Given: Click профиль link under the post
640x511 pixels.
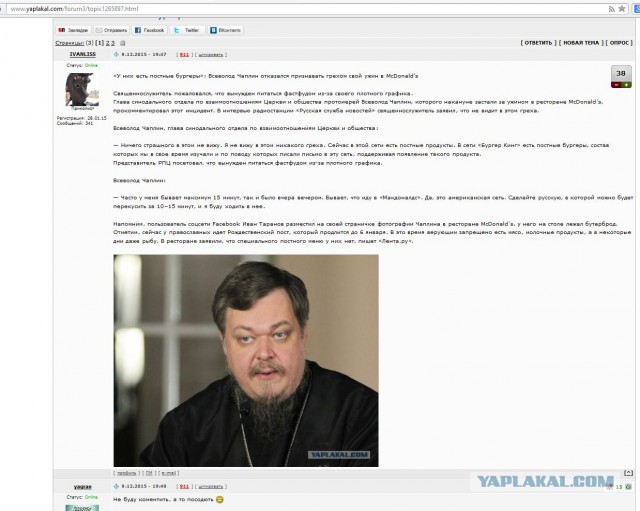Looking at the screenshot, I should coord(127,473).
